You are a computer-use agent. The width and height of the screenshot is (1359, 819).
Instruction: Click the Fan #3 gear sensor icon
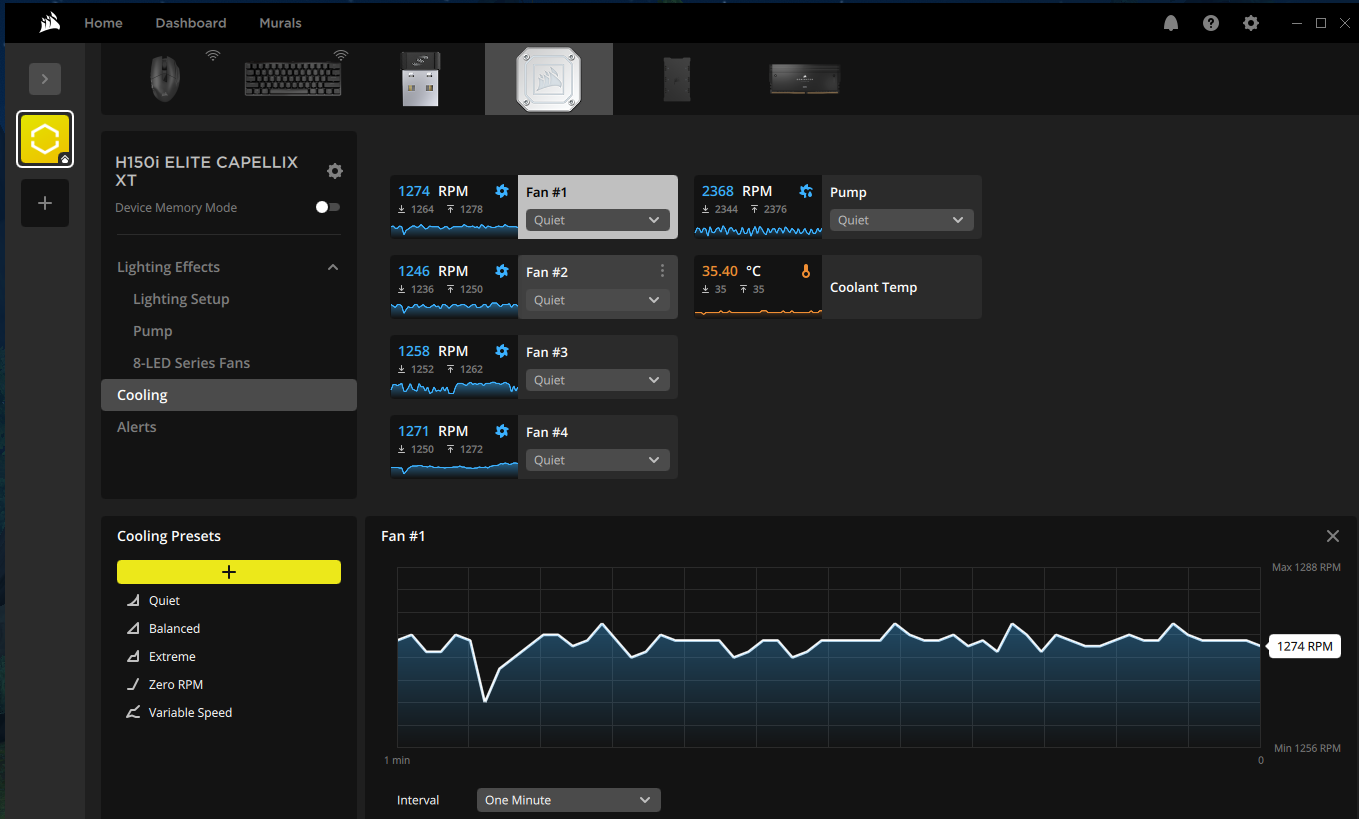[x=502, y=351]
